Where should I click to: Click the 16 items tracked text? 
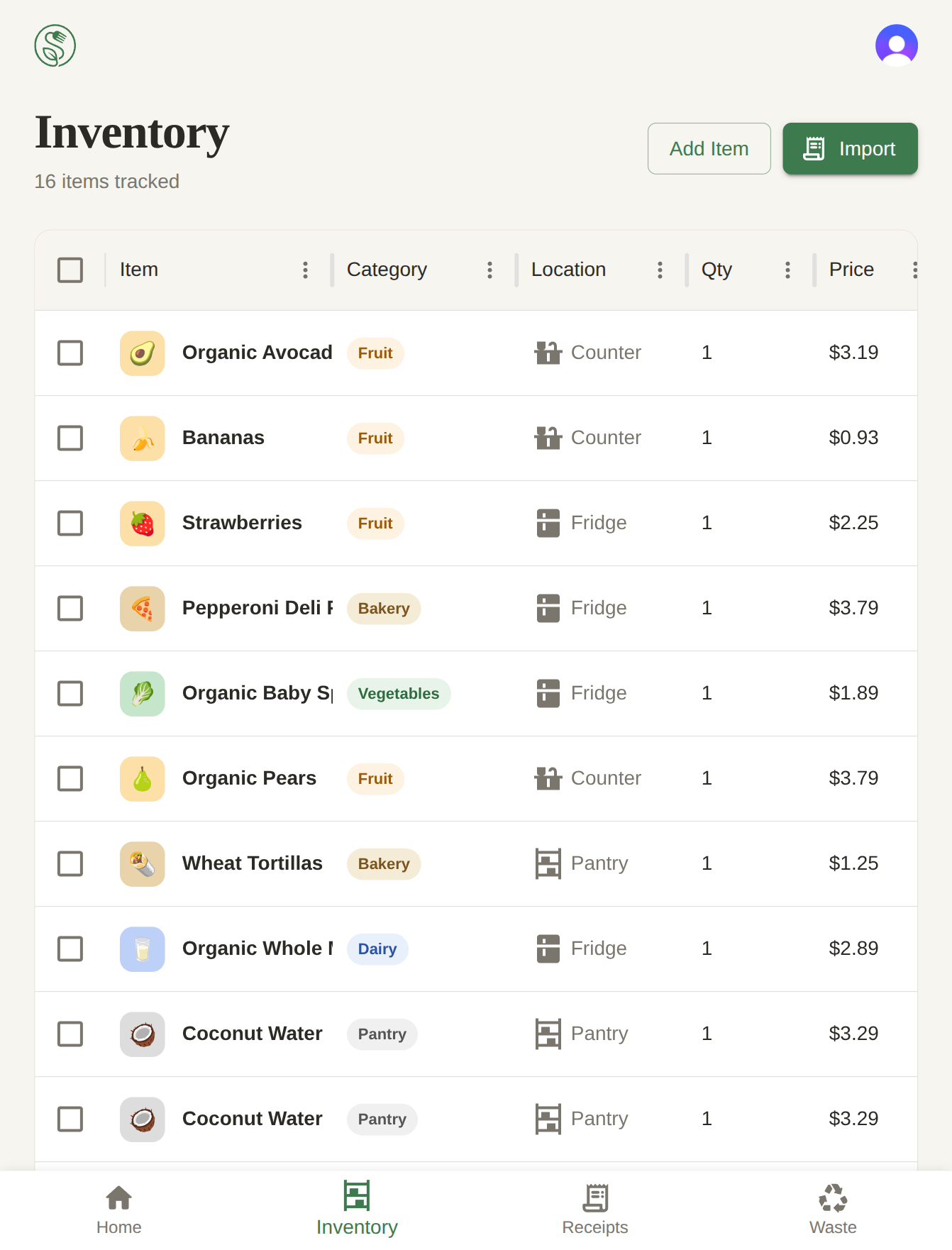pos(106,182)
